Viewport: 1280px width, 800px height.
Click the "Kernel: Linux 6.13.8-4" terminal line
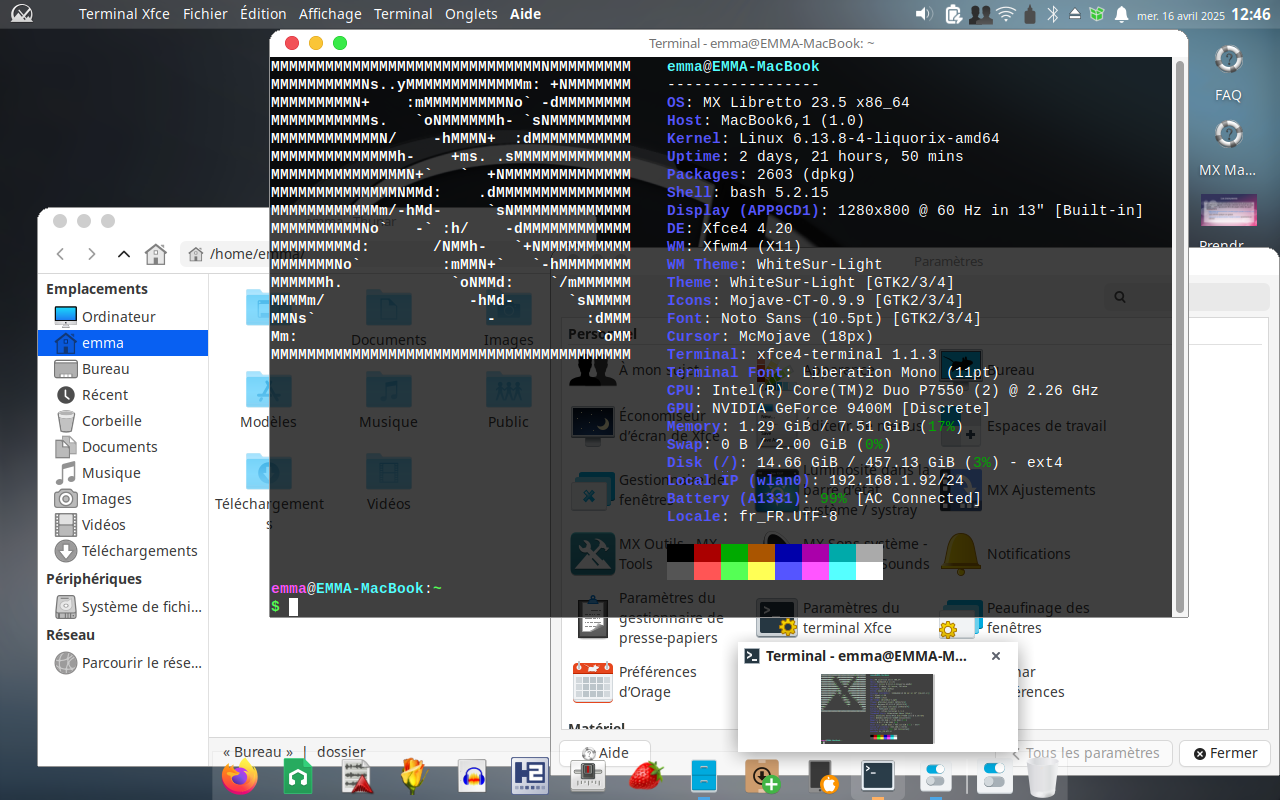pyautogui.click(x=833, y=138)
